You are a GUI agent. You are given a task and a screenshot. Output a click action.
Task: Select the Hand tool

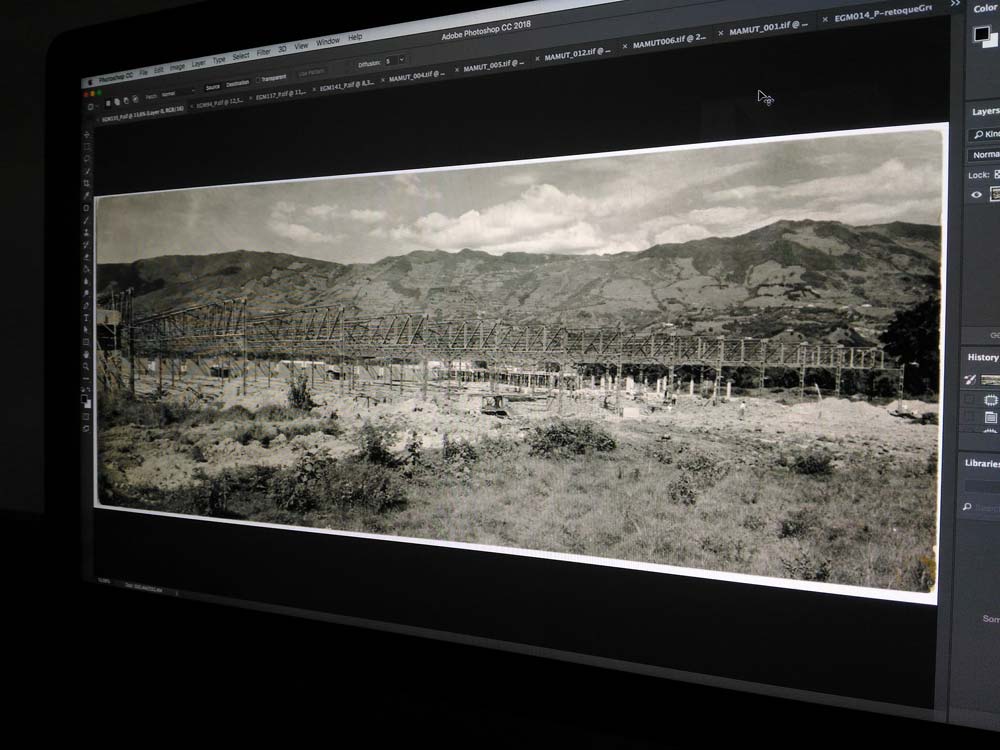pyautogui.click(x=87, y=354)
